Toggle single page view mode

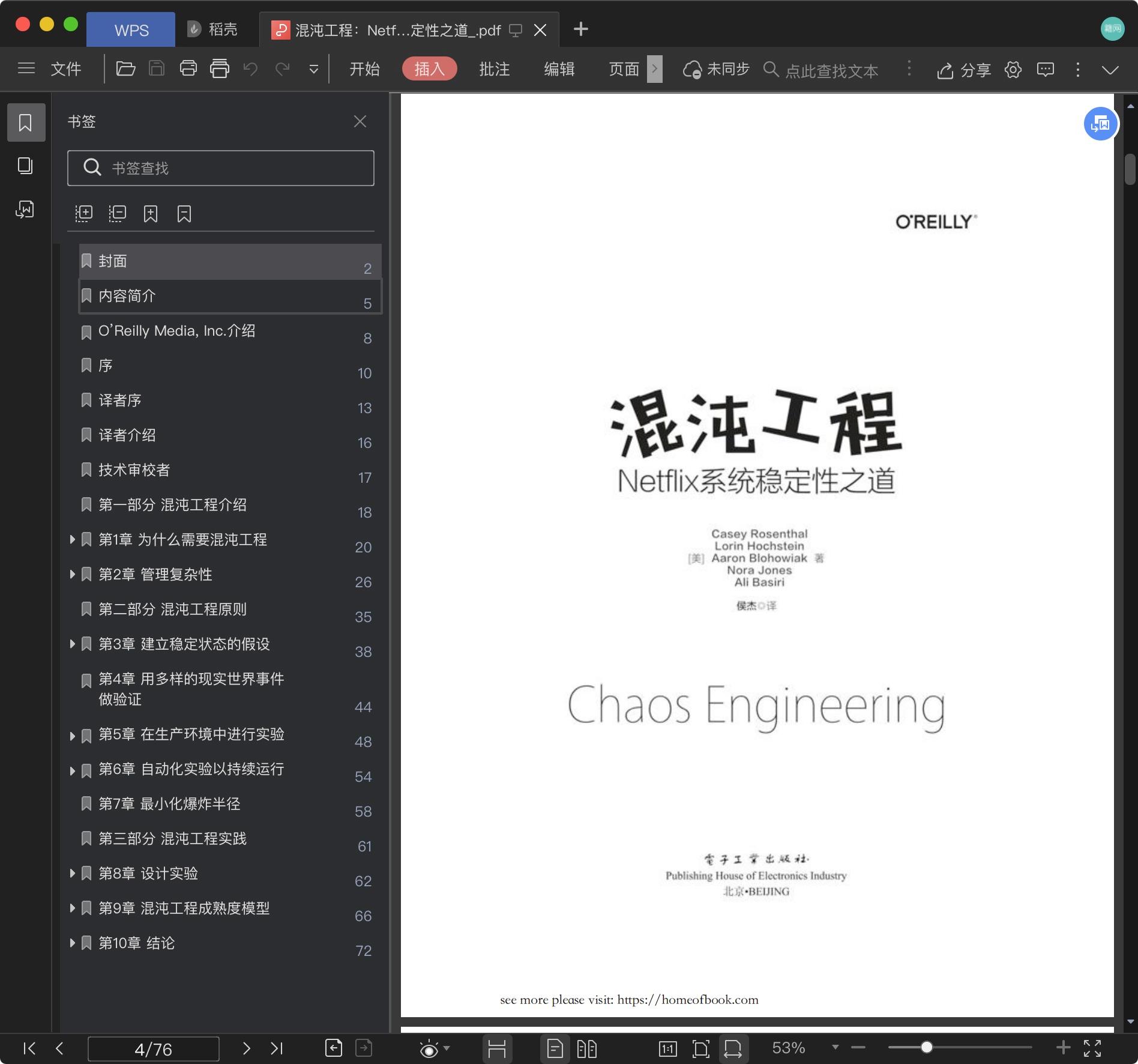coord(555,1048)
